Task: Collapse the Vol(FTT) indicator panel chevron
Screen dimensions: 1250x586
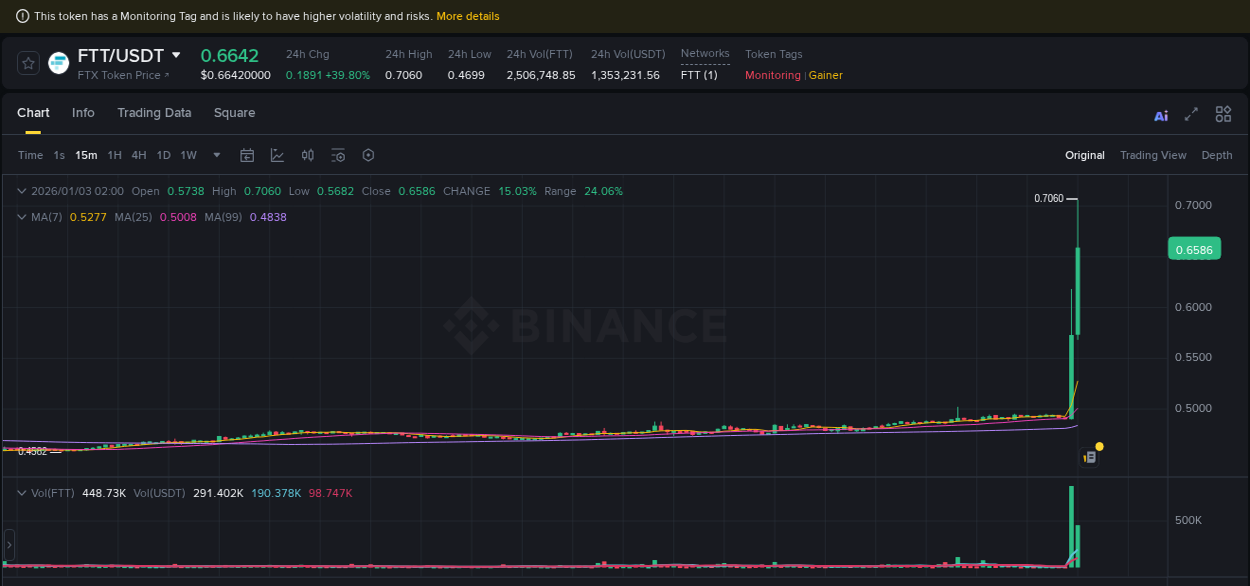Action: point(20,492)
